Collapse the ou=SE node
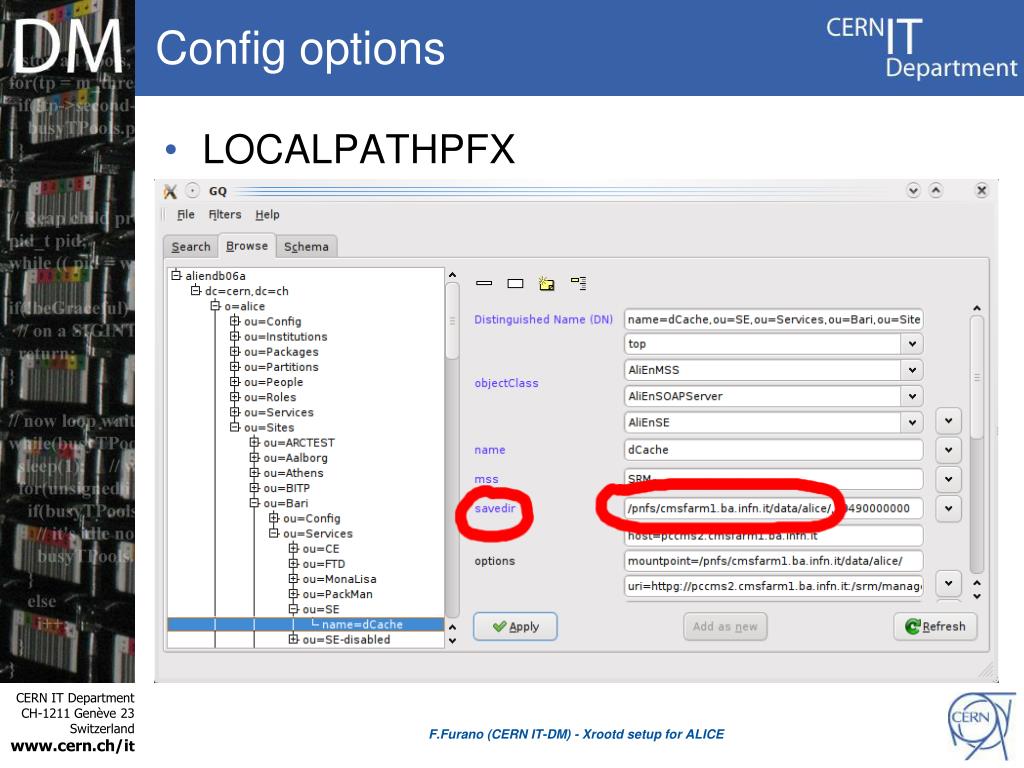Image resolution: width=1024 pixels, height=768 pixels. pos(293,609)
